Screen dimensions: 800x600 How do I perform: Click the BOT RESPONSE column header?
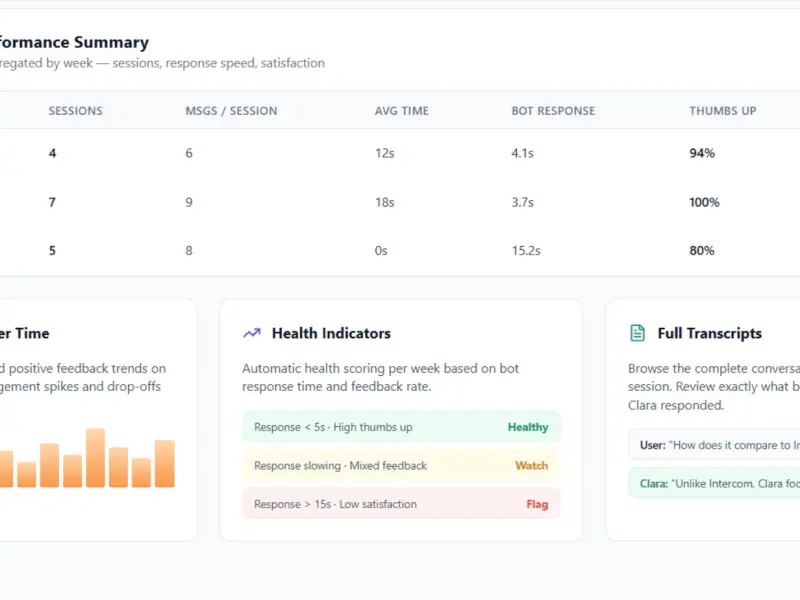tap(553, 111)
